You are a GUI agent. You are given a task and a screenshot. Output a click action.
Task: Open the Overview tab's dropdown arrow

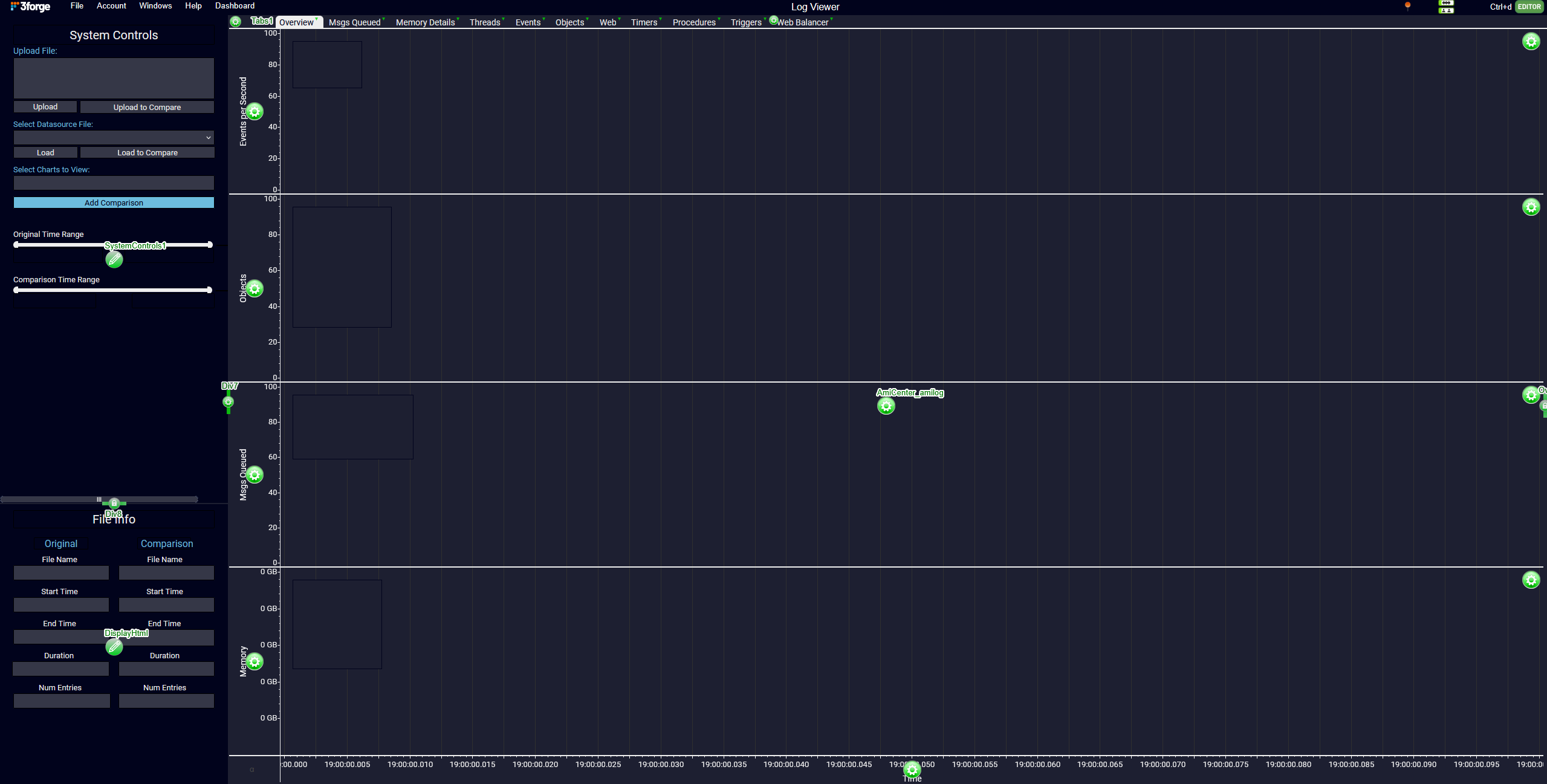pyautogui.click(x=317, y=19)
